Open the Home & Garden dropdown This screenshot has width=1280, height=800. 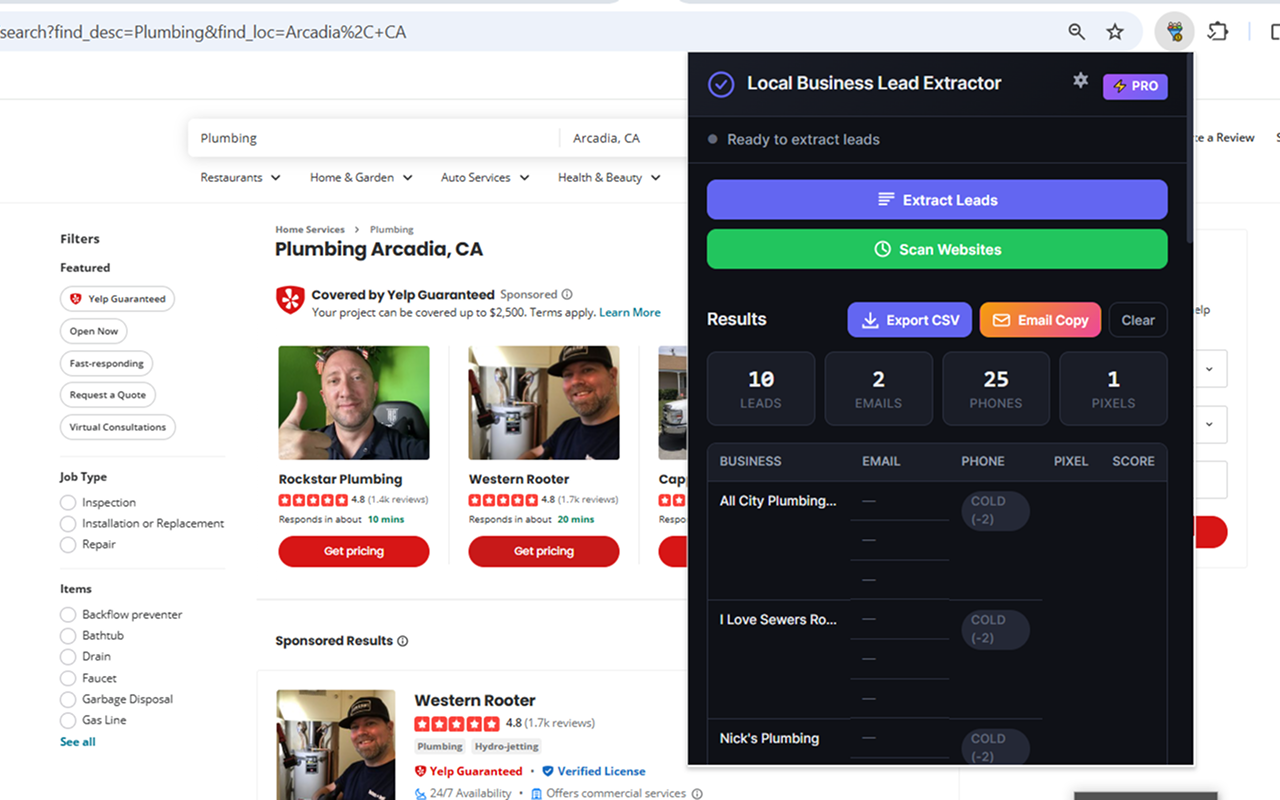point(361,177)
